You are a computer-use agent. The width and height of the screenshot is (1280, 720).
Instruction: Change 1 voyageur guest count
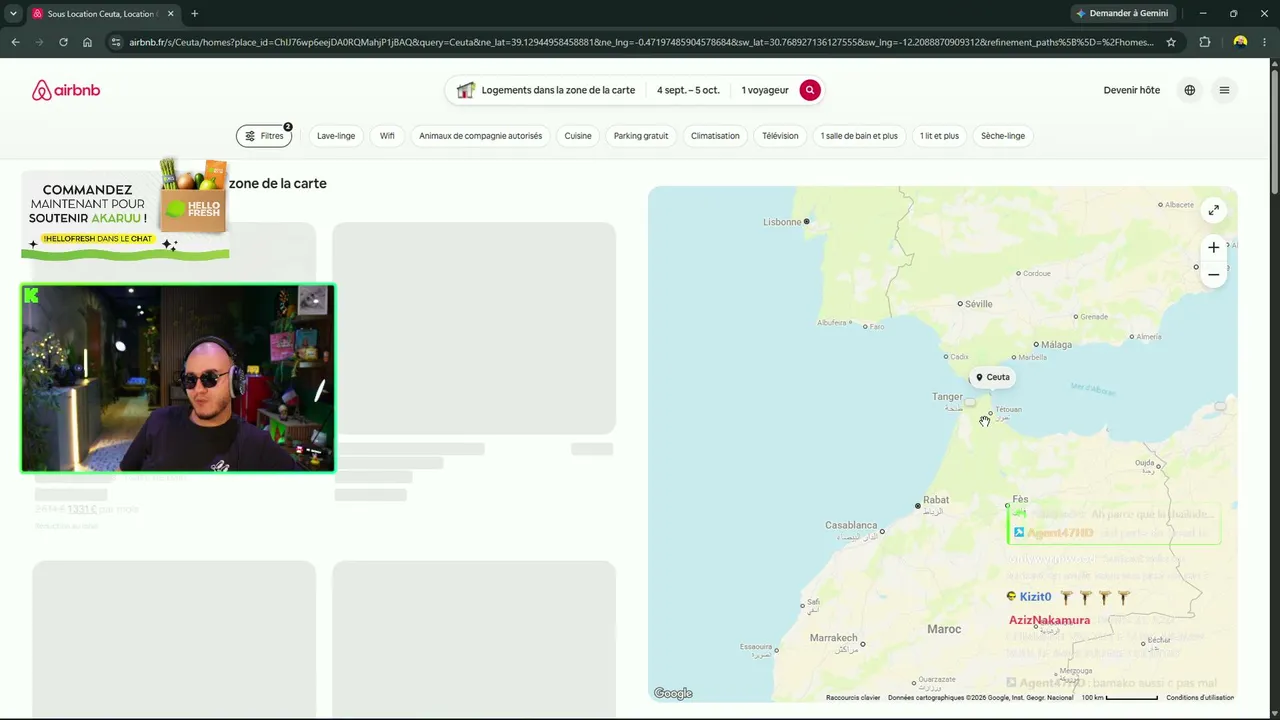coord(765,90)
